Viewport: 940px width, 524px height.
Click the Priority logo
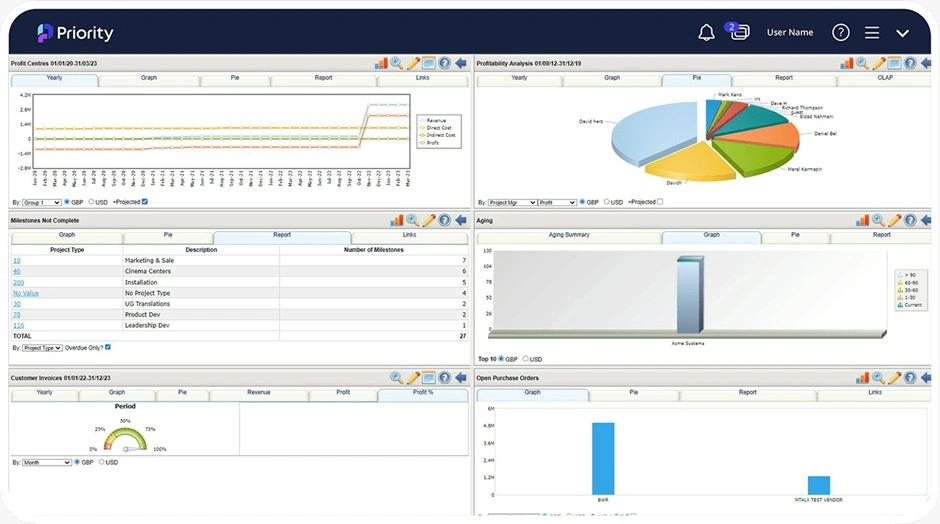point(75,33)
